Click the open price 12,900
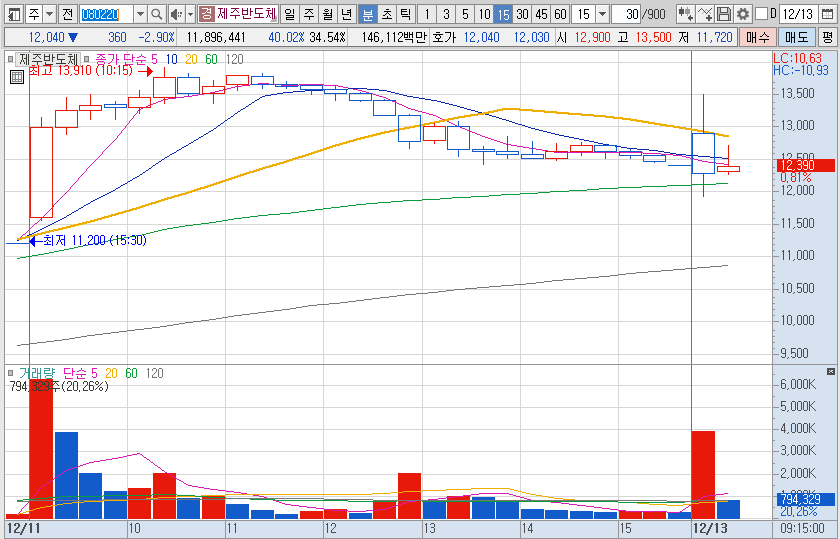This screenshot has width=840, height=539. tap(592, 37)
